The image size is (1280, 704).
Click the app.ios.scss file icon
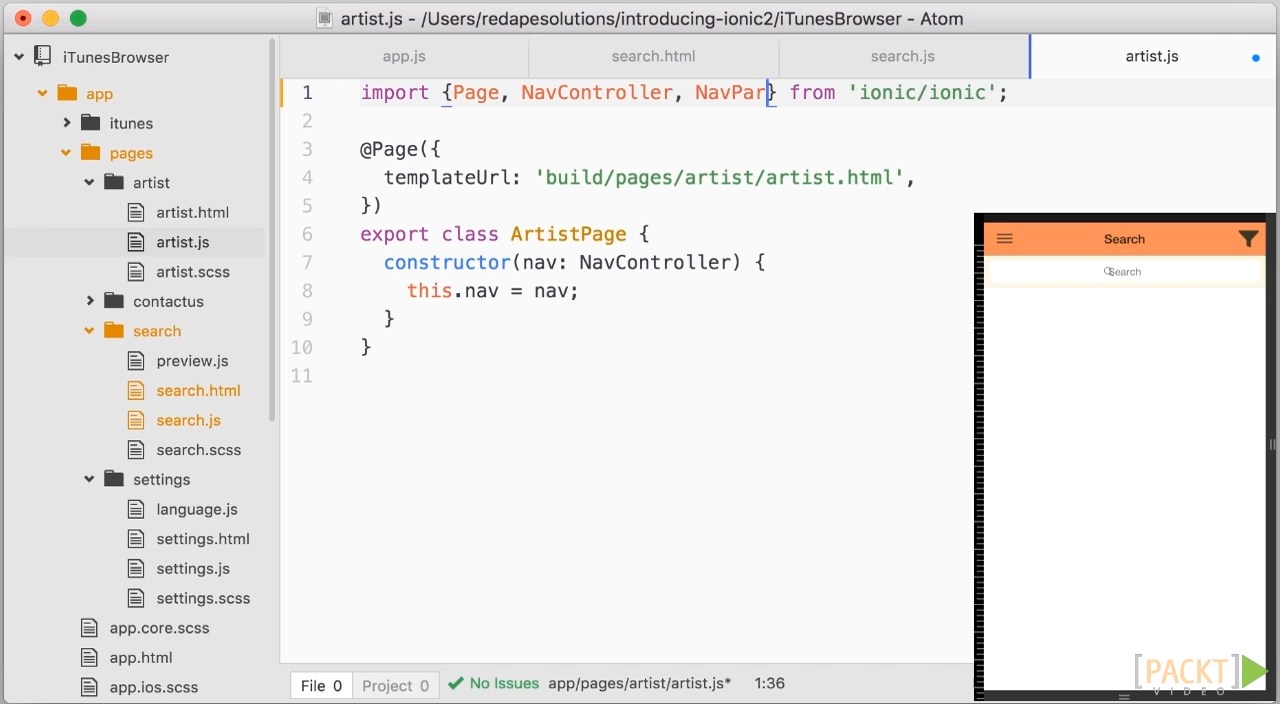90,687
